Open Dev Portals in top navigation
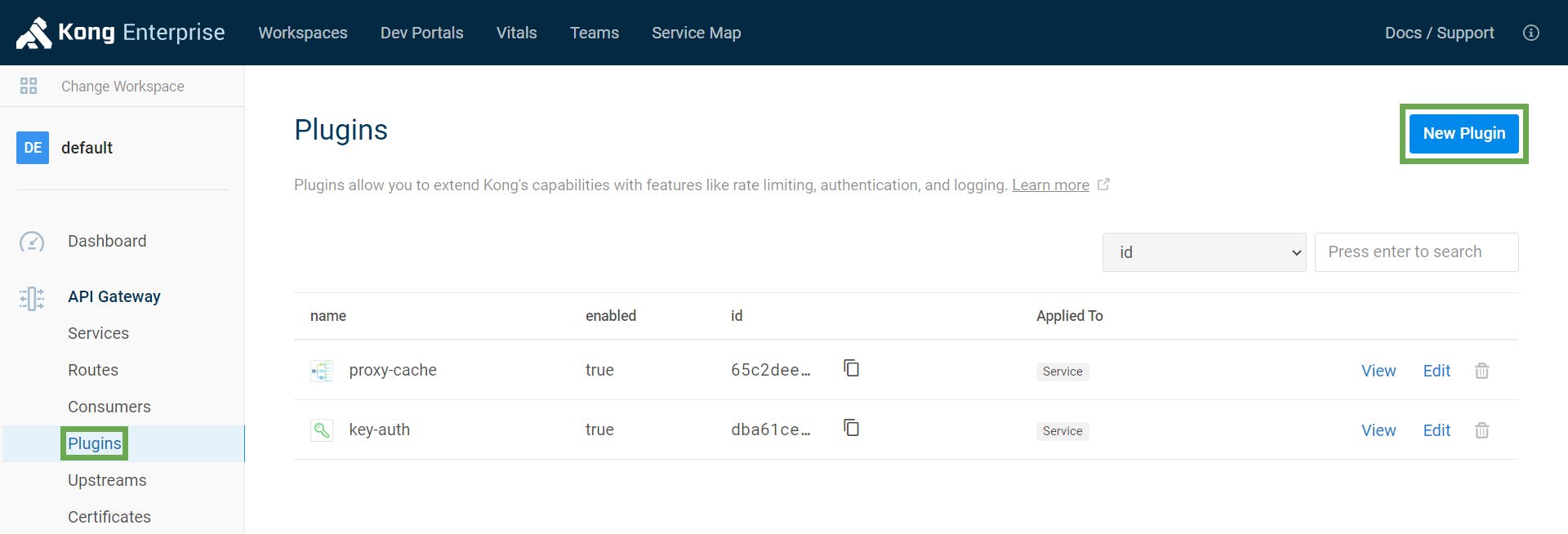Viewport: 1568px width, 534px height. (422, 33)
